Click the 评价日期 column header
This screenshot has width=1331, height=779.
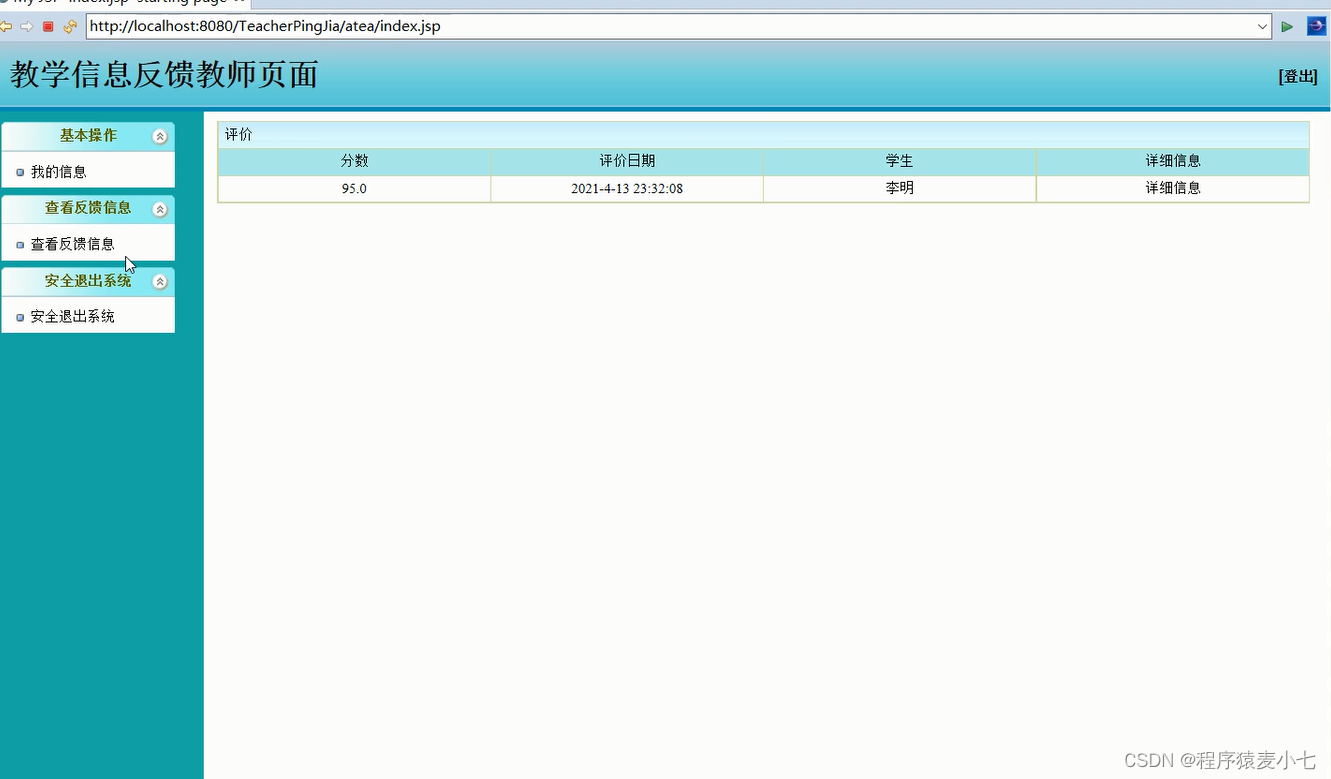point(627,161)
